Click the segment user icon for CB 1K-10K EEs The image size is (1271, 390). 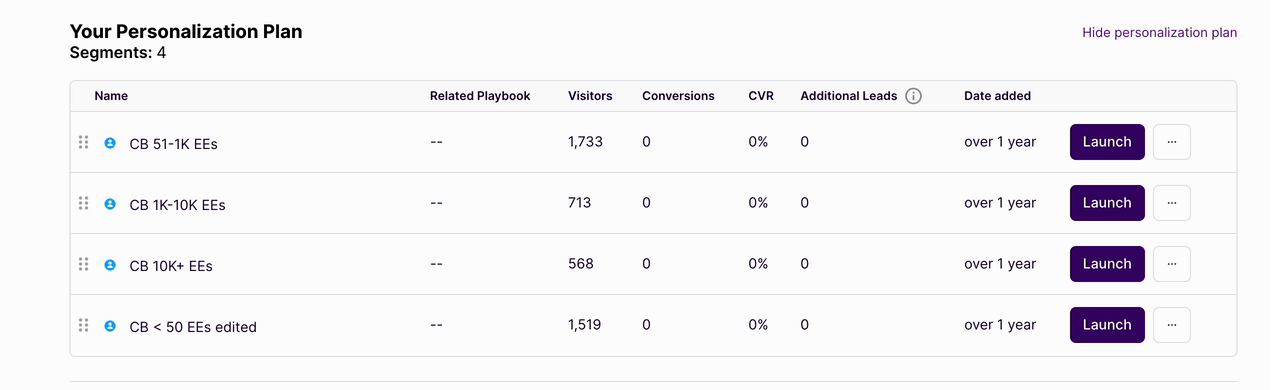point(110,204)
